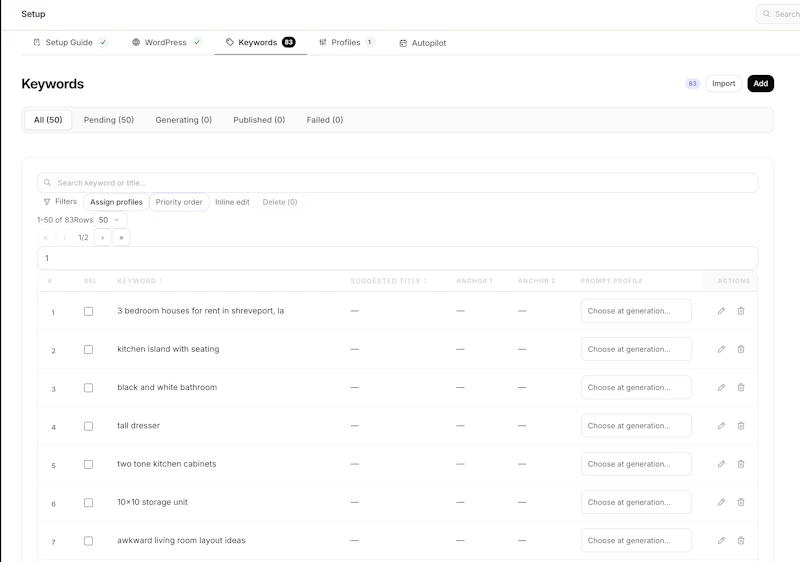Edit the 'black and white bathroom' keyword
Viewport: 800px width, 562px height.
point(721,387)
